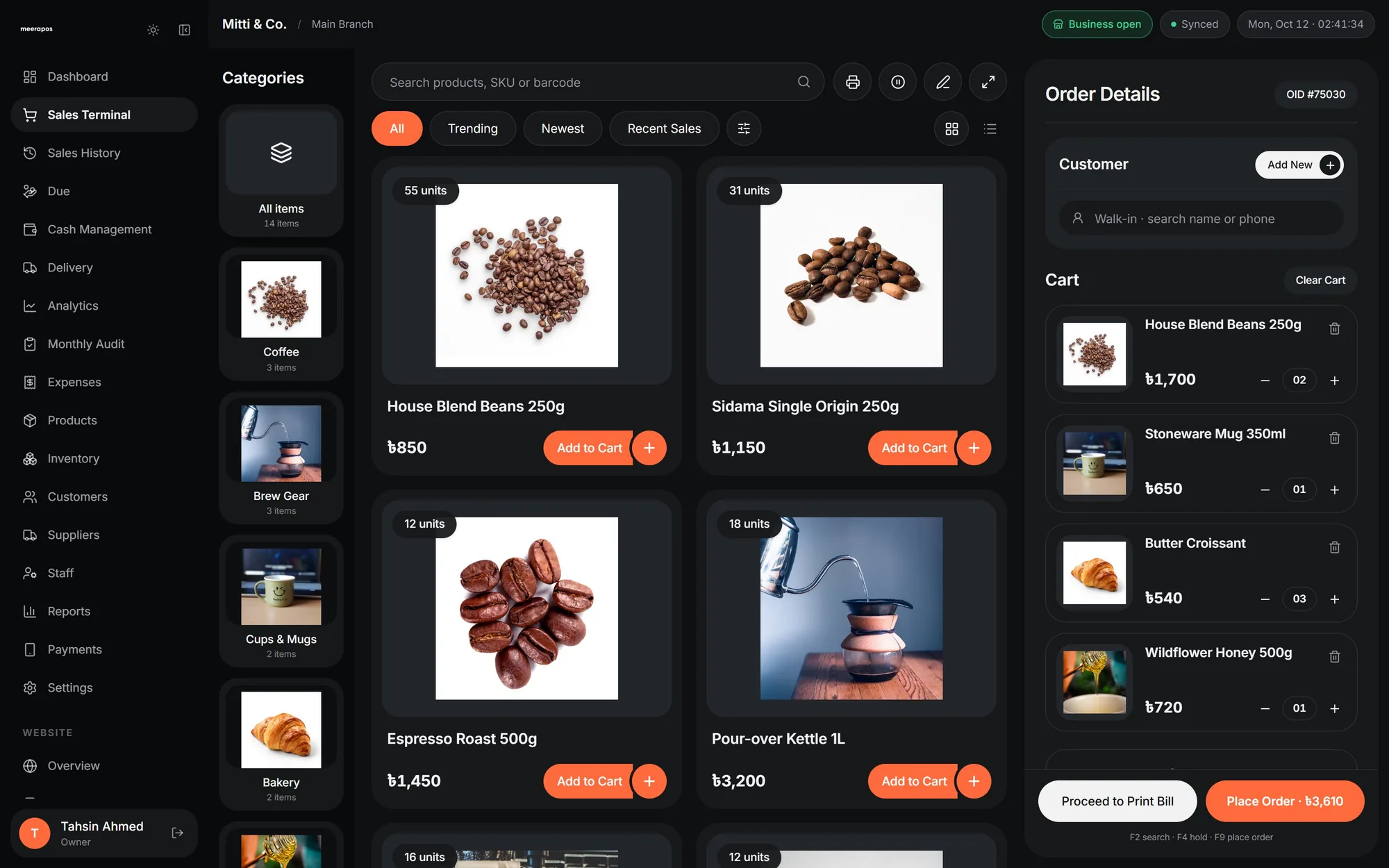
Task: Click plus button for Espresso Roast 500g
Action: tap(649, 781)
